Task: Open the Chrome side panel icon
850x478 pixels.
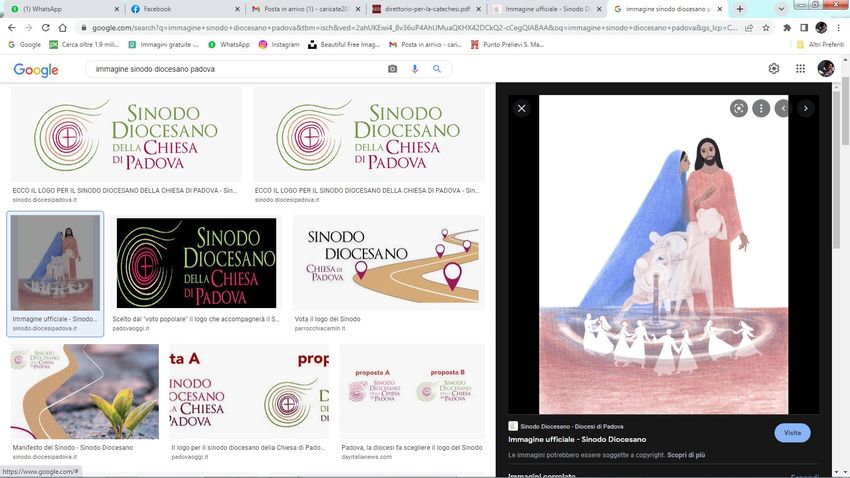Action: 804,28
